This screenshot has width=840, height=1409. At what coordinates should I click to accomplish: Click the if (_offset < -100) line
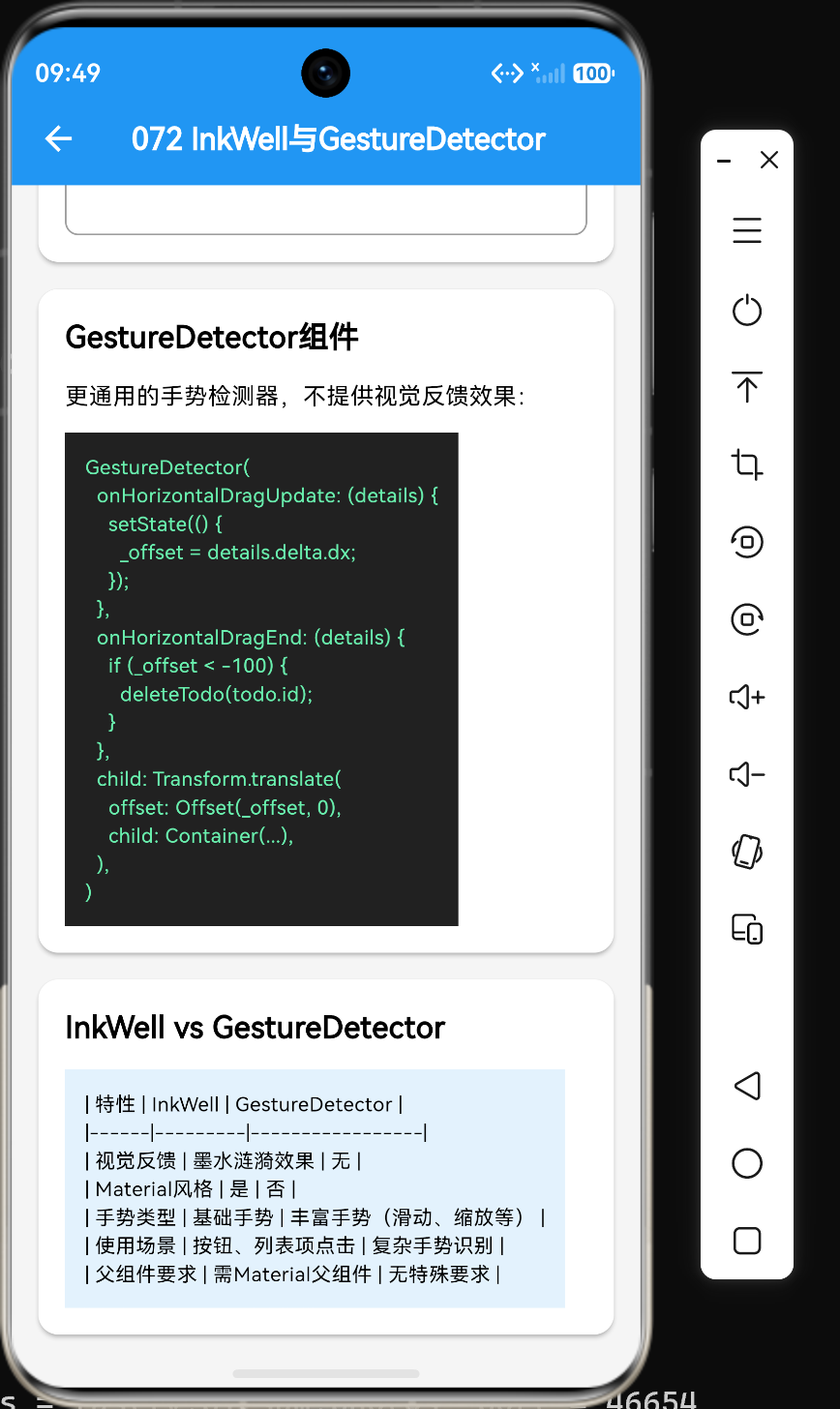tap(198, 666)
